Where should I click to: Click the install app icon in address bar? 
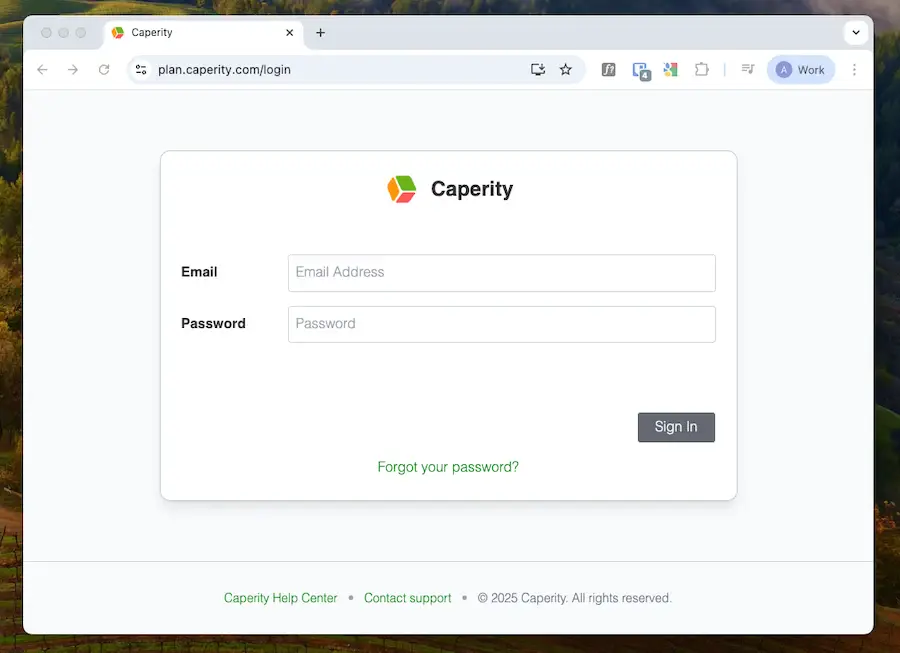point(538,70)
